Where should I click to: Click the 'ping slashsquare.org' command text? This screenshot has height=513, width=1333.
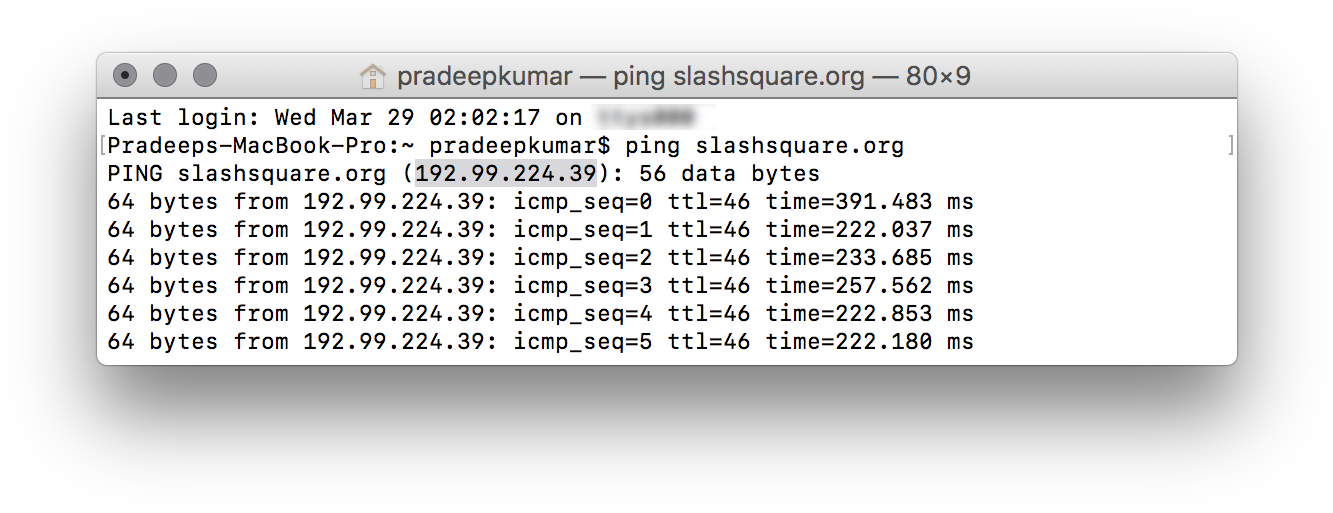point(765,146)
